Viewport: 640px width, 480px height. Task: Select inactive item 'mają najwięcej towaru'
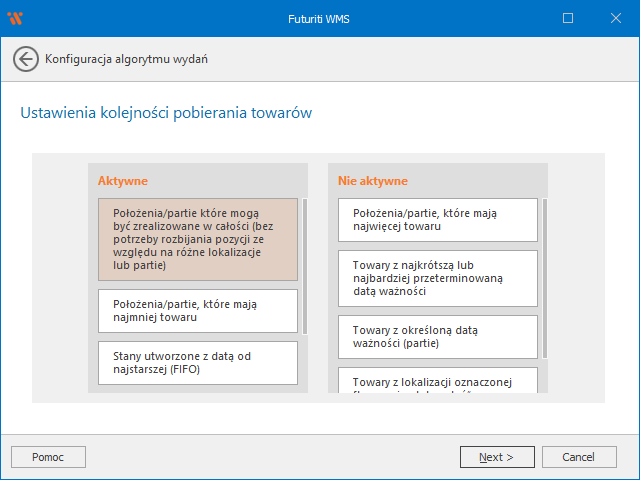click(x=438, y=219)
